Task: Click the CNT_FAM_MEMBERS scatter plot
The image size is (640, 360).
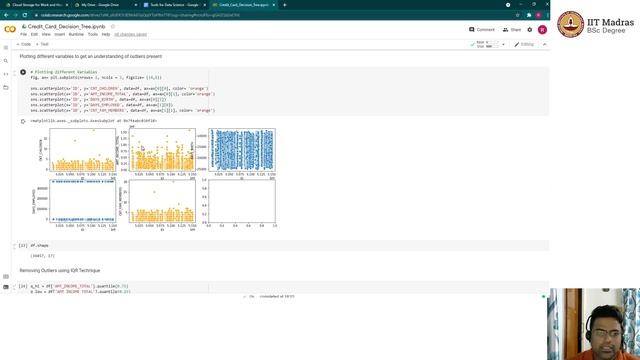Action: point(162,201)
